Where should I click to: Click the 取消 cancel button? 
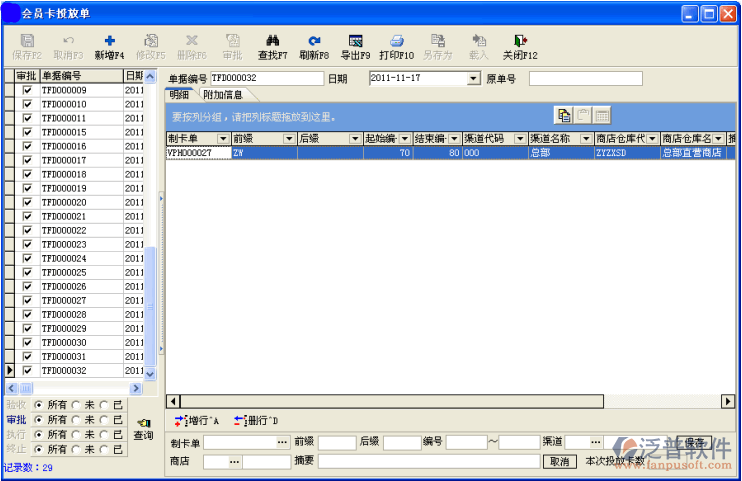coord(559,461)
